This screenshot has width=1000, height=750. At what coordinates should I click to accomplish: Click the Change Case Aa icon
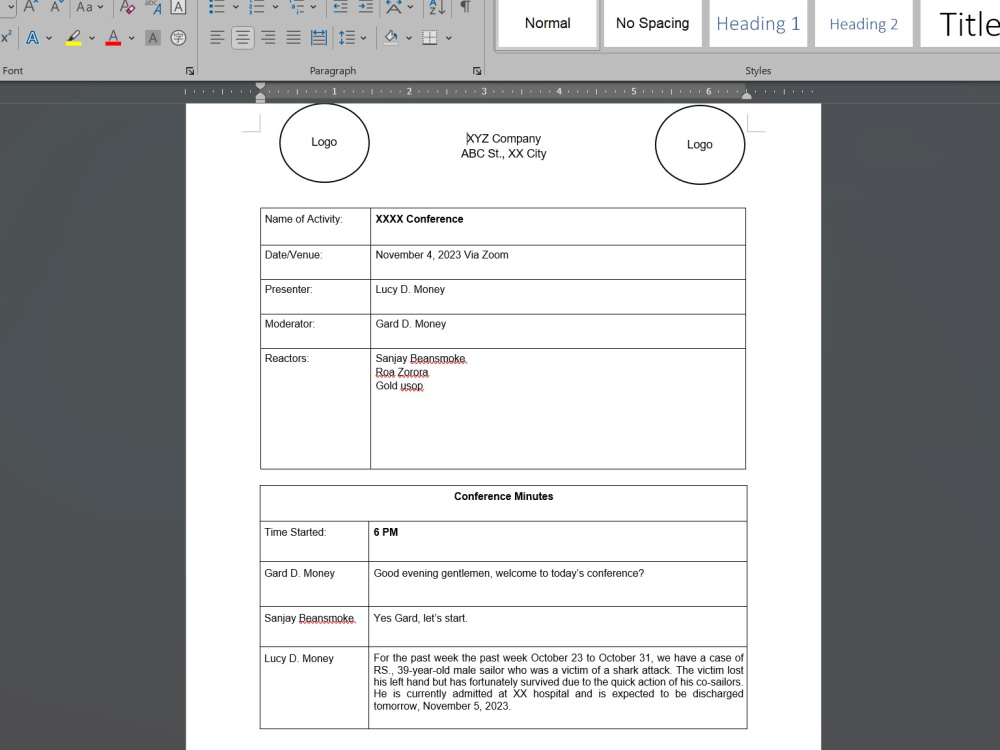click(84, 7)
